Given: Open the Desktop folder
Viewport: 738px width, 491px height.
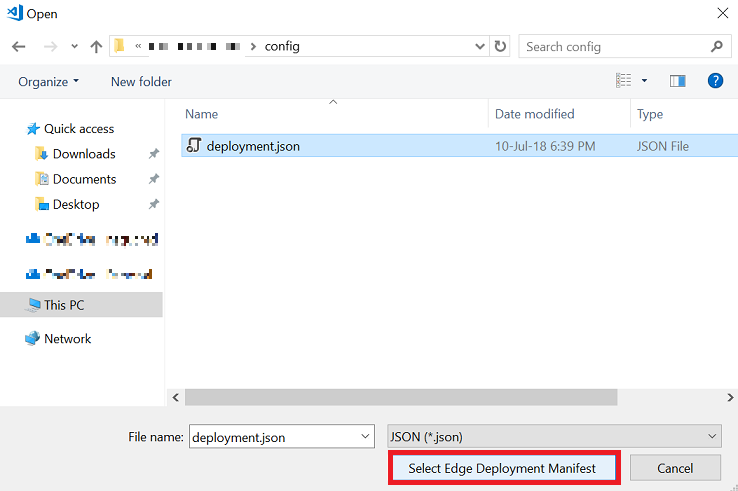Looking at the screenshot, I should 76,205.
